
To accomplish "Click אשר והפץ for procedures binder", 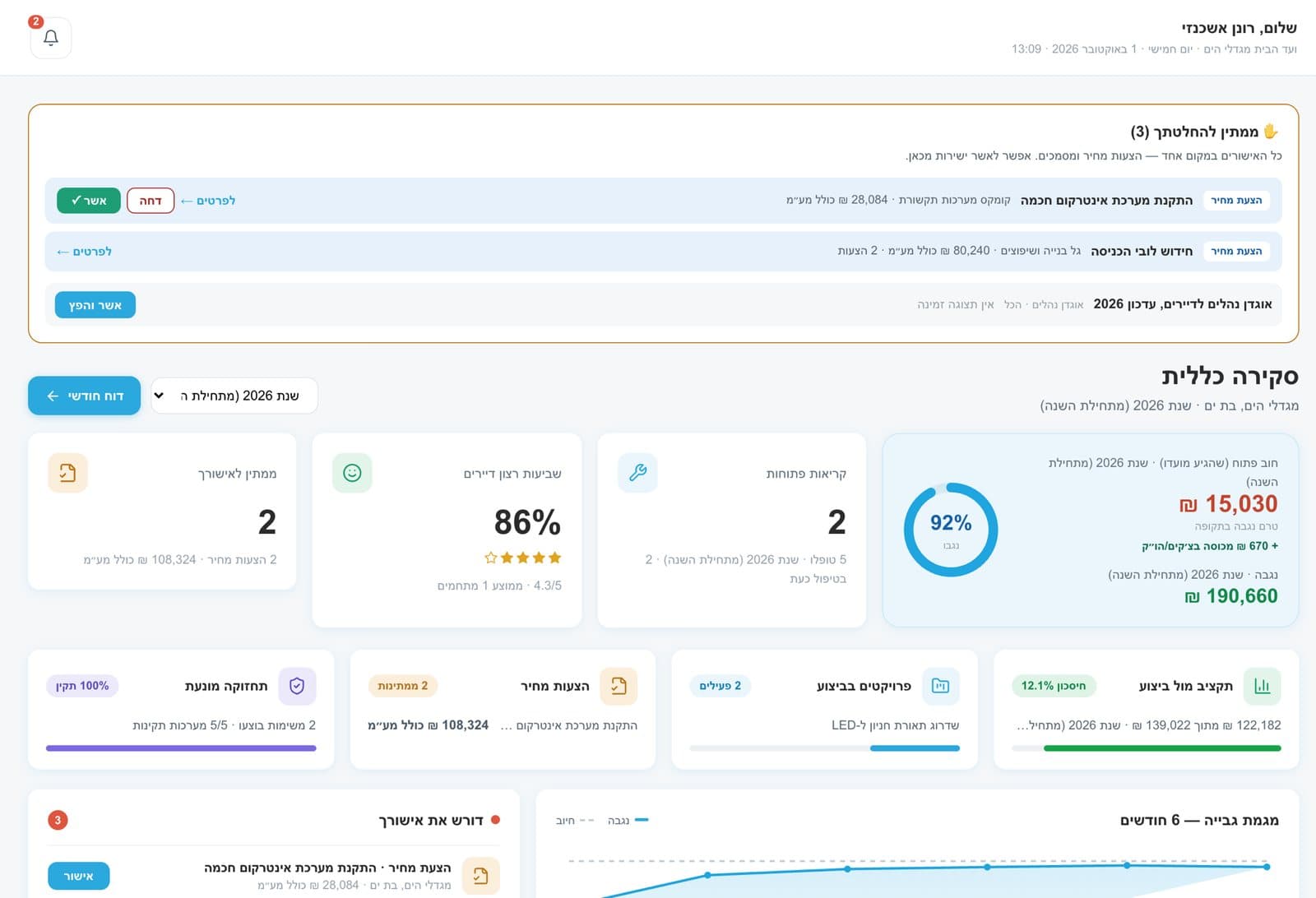I will click(x=95, y=305).
